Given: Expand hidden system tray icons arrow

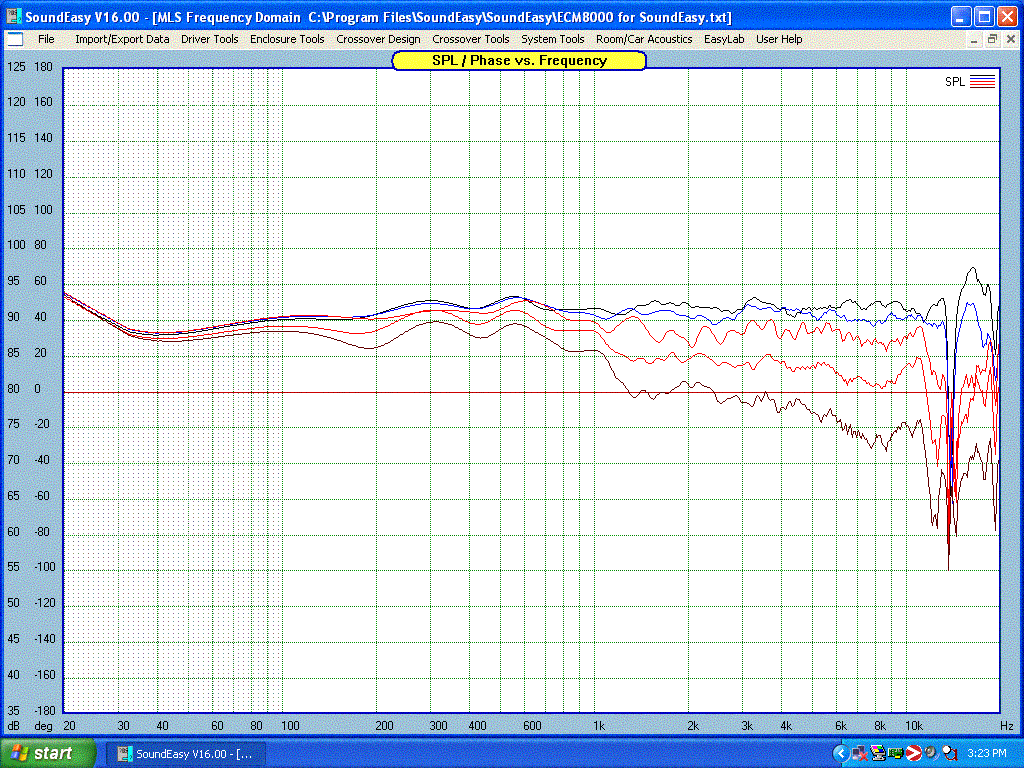Looking at the screenshot, I should click(840, 754).
